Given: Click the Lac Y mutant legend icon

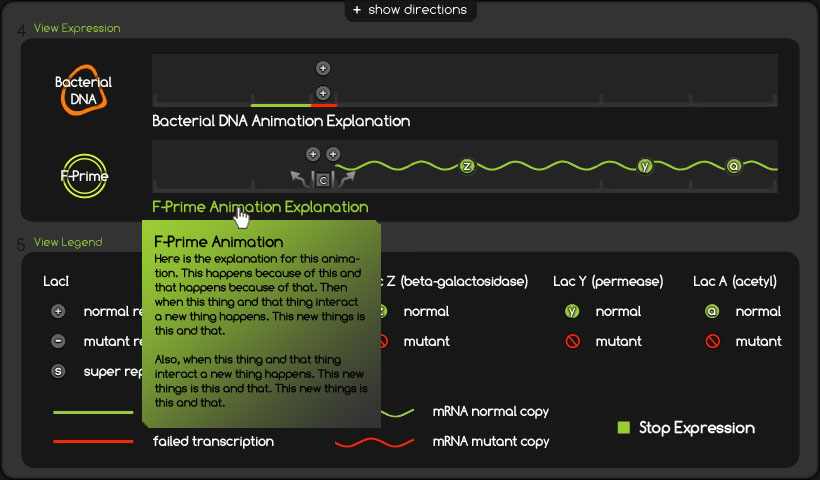Looking at the screenshot, I should click(572, 341).
